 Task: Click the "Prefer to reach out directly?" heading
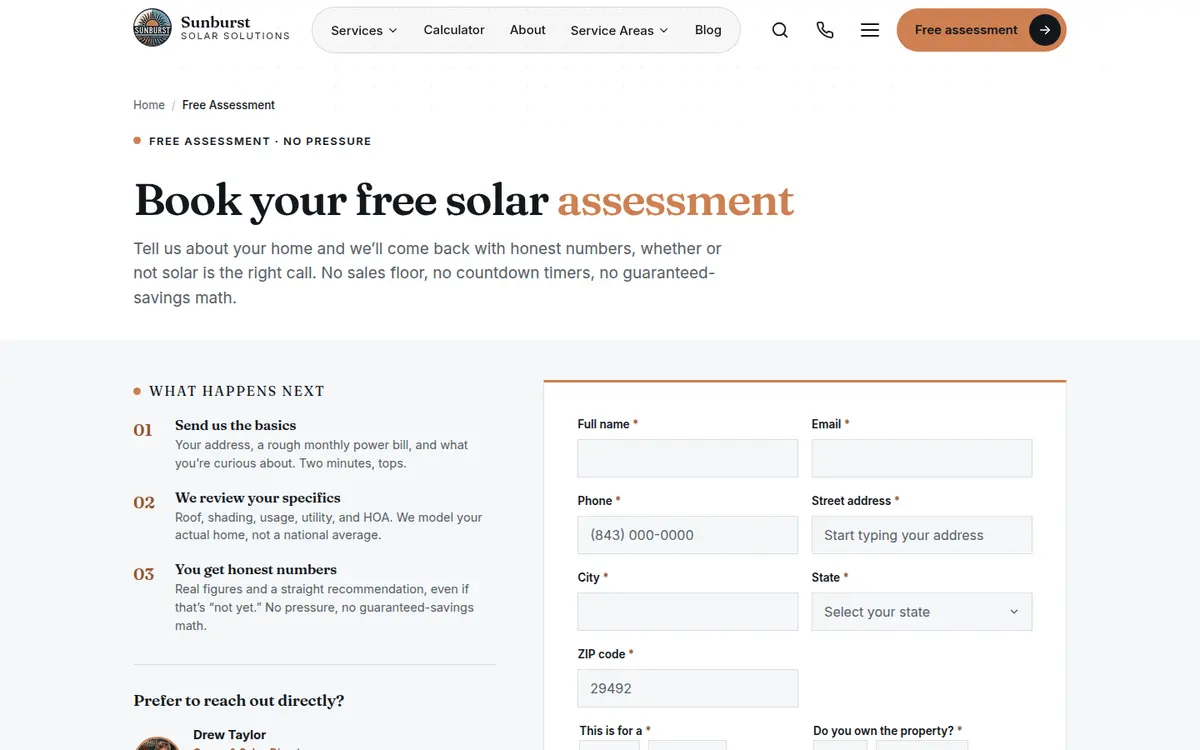pyautogui.click(x=238, y=701)
